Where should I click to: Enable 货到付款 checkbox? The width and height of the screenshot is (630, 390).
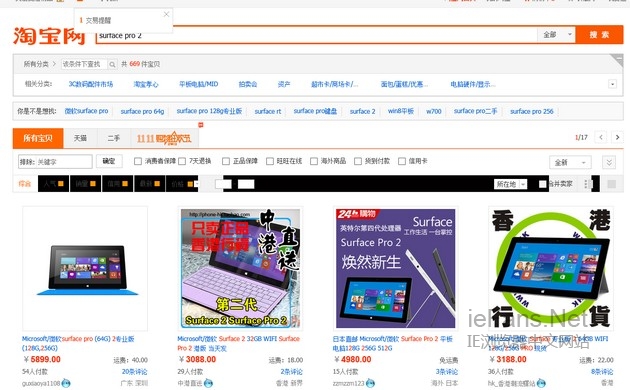358,161
